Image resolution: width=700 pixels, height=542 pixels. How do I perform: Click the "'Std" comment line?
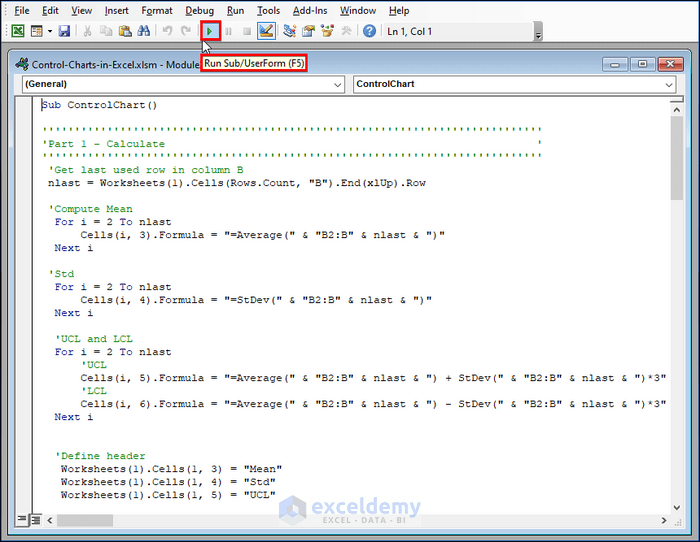pyautogui.click(x=62, y=274)
